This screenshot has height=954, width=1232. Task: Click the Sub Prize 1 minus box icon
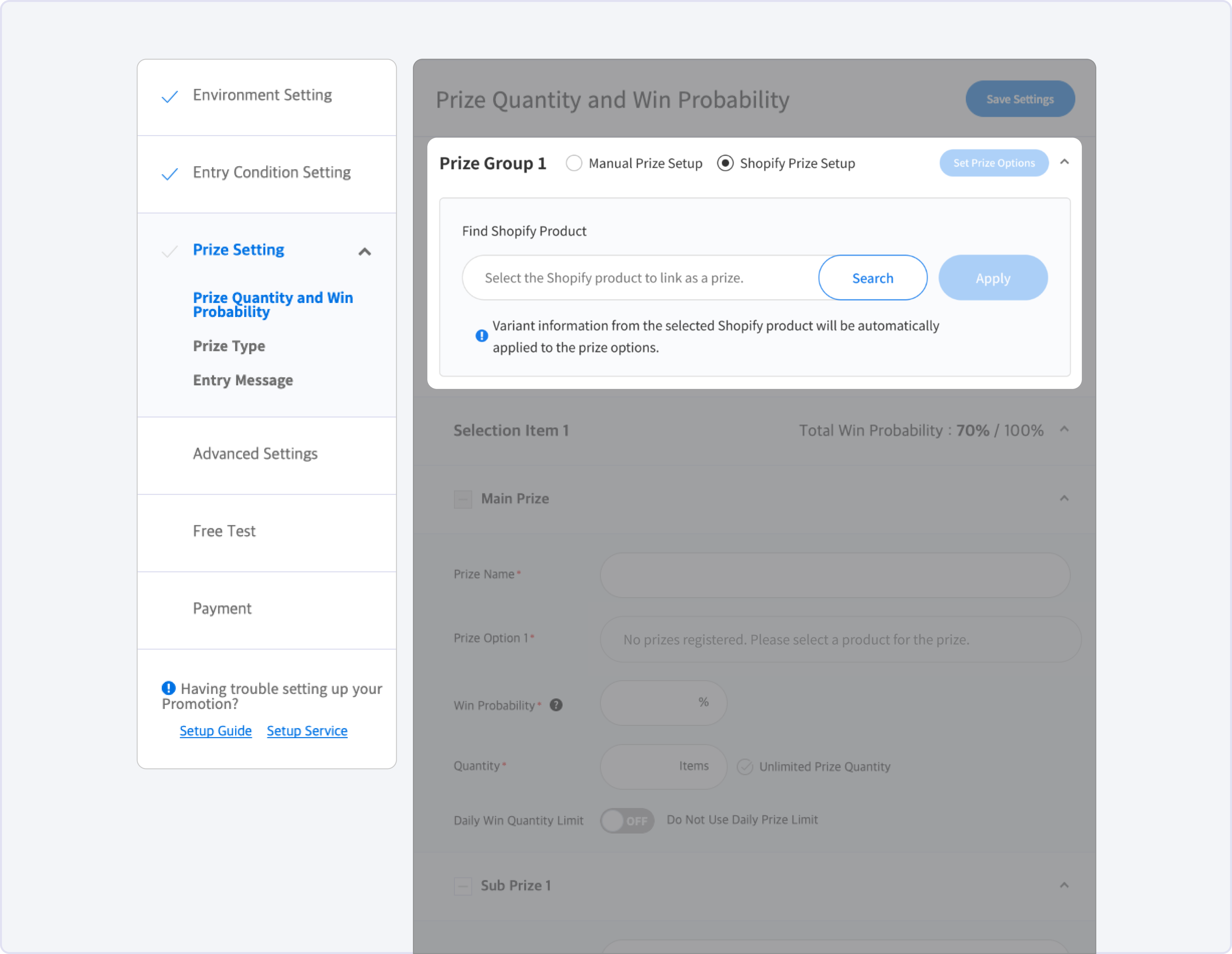[463, 886]
